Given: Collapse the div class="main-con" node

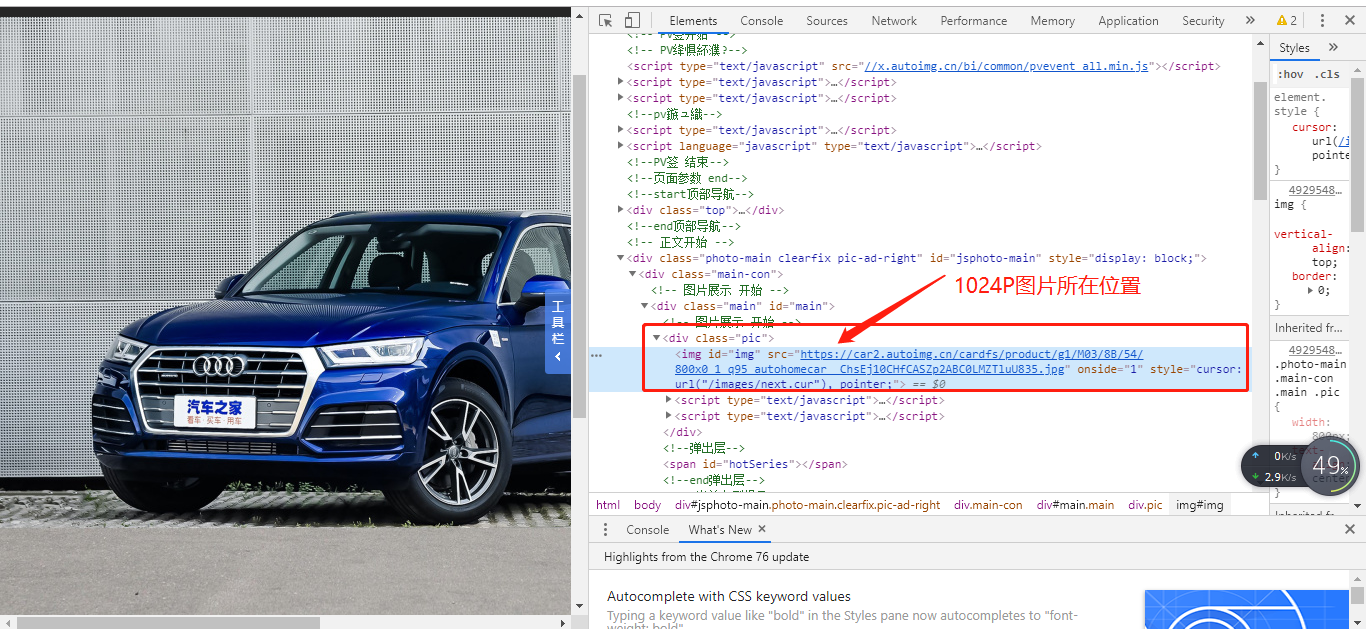Looking at the screenshot, I should coord(633,274).
